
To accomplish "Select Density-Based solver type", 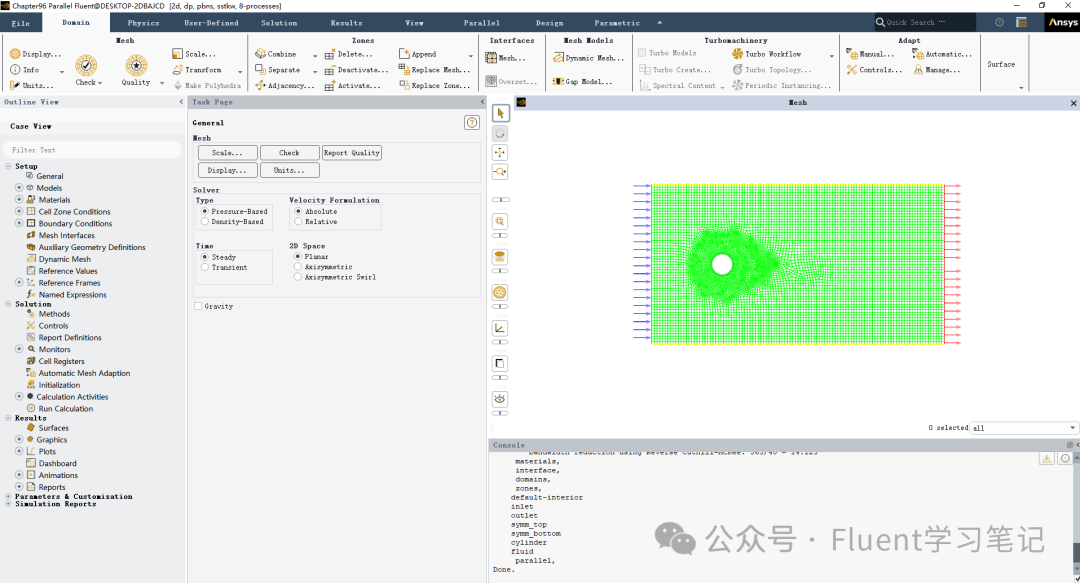I will (x=205, y=222).
